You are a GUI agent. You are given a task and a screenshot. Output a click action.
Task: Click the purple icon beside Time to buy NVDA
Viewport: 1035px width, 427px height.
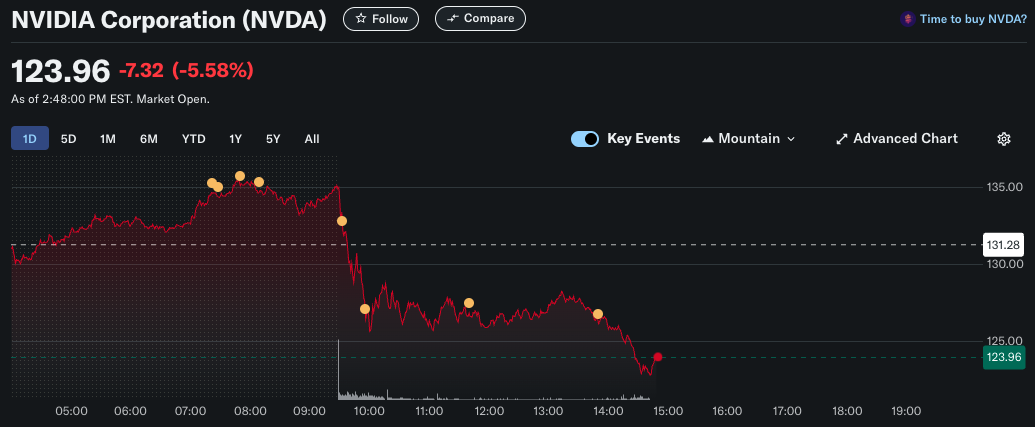point(908,19)
